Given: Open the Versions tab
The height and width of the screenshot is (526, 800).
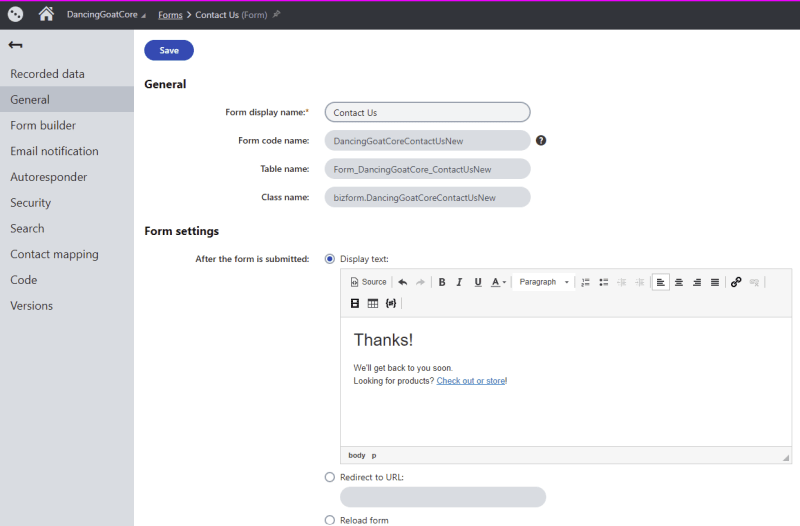Looking at the screenshot, I should (67, 306).
